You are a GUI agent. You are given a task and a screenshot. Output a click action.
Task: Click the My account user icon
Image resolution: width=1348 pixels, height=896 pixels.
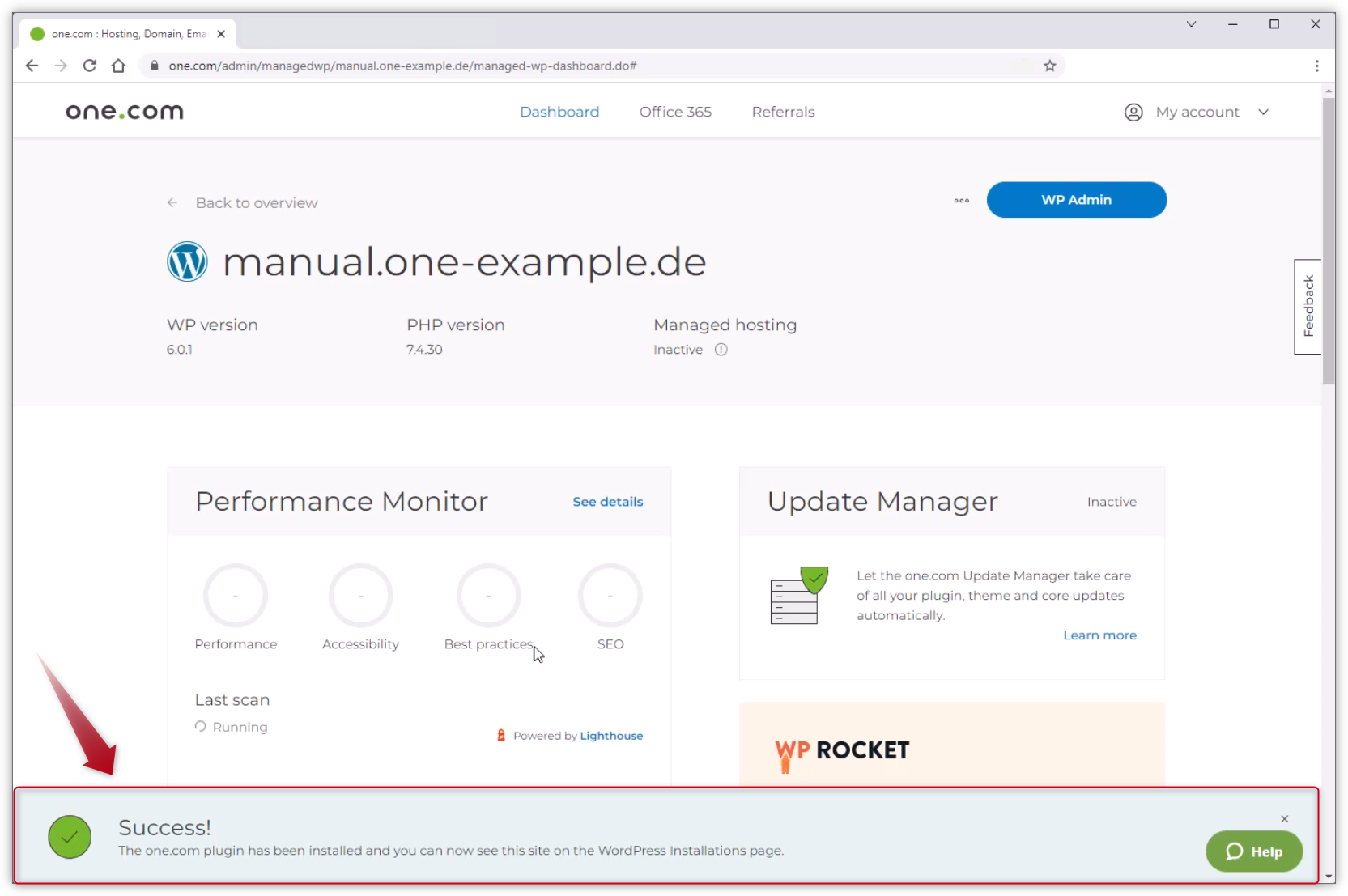tap(1132, 112)
